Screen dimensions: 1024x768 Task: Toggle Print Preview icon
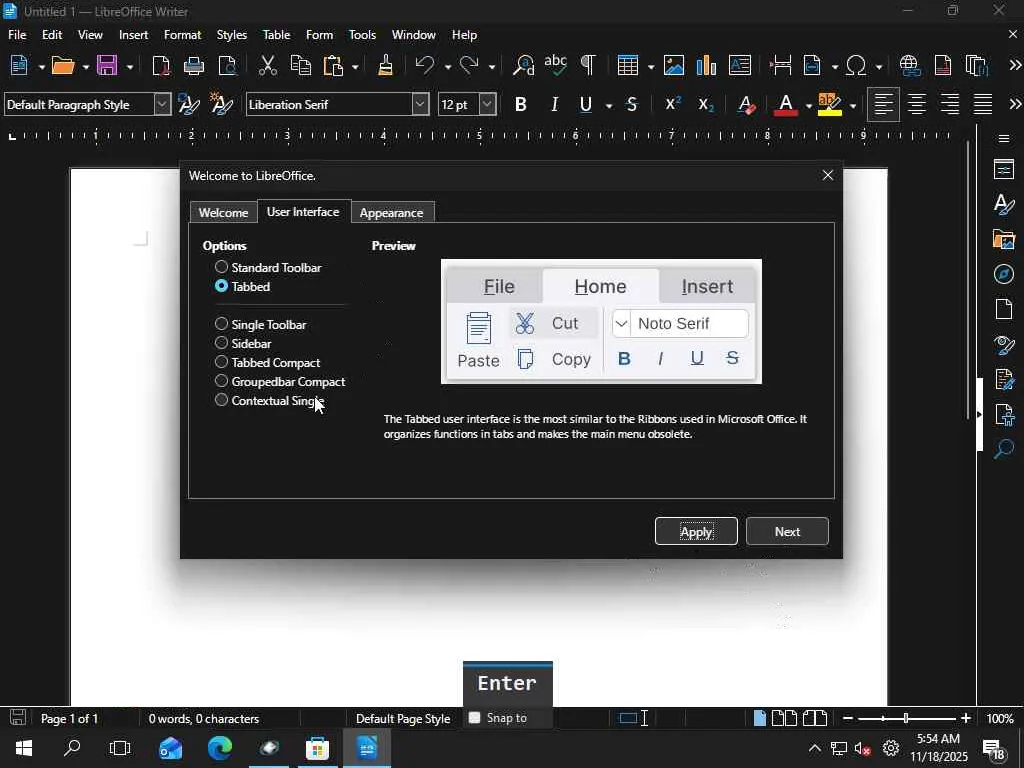pos(227,65)
